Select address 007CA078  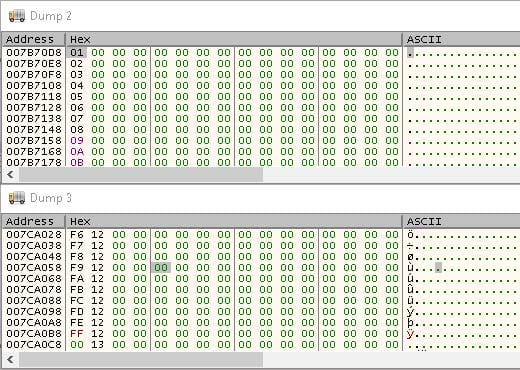tap(34, 290)
